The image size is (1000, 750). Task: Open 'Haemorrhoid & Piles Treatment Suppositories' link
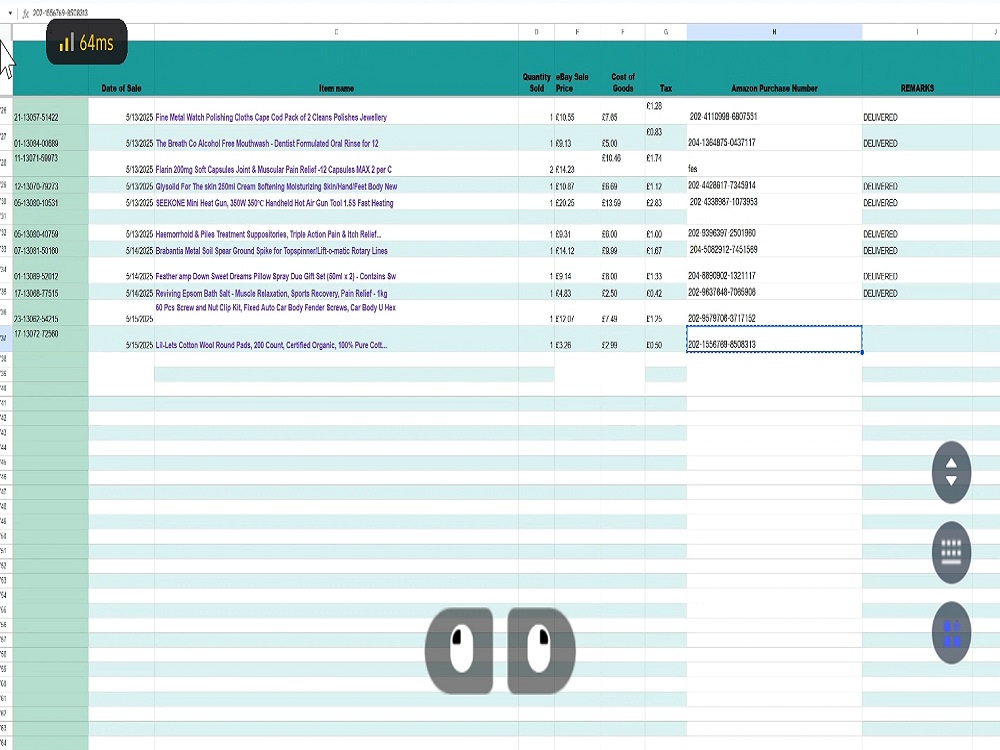pyautogui.click(x=268, y=234)
